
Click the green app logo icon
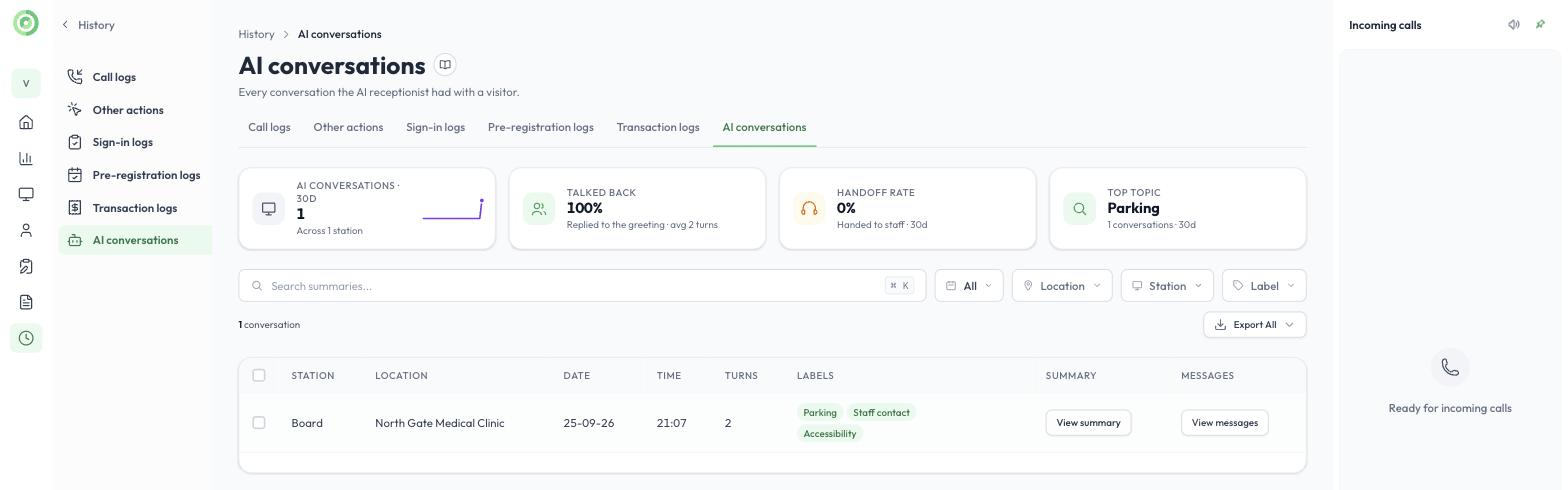(x=26, y=23)
